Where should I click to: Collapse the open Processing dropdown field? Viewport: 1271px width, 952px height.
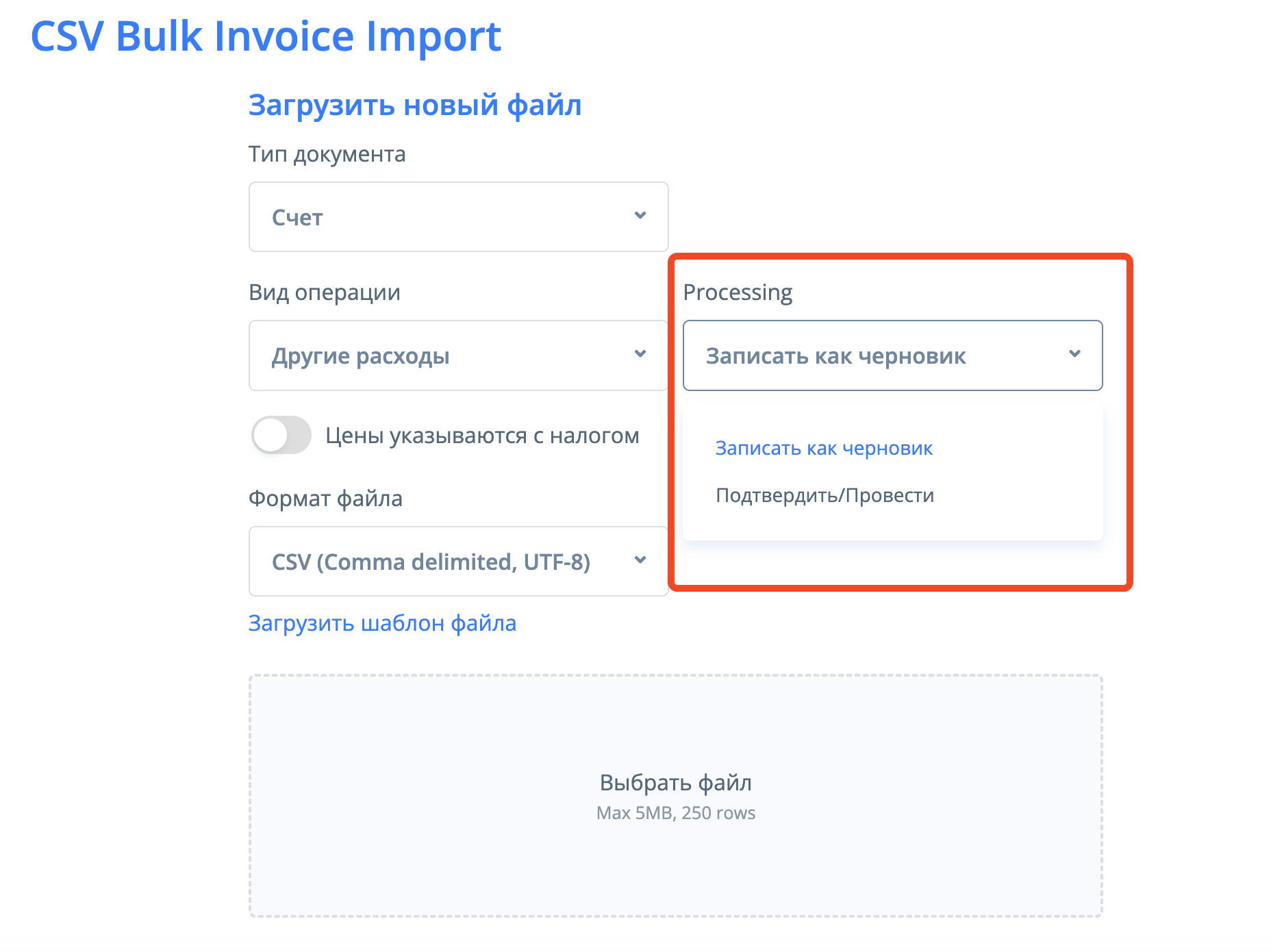point(892,355)
